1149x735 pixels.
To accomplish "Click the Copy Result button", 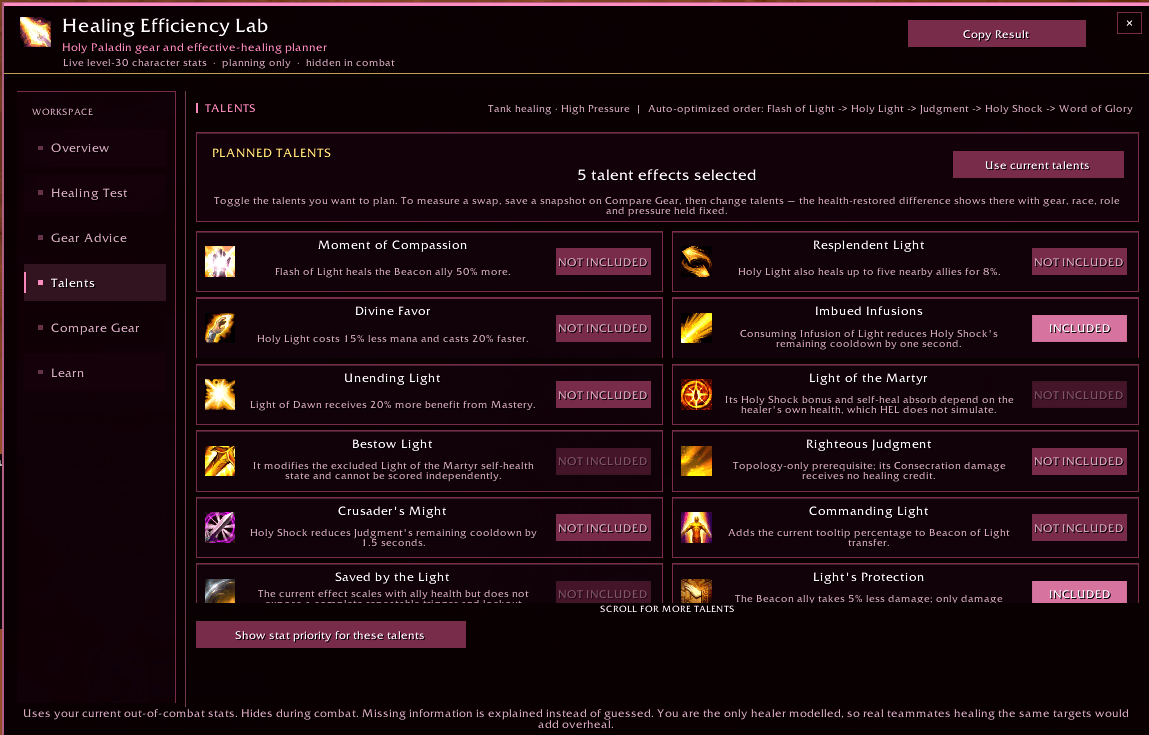I will [x=997, y=34].
